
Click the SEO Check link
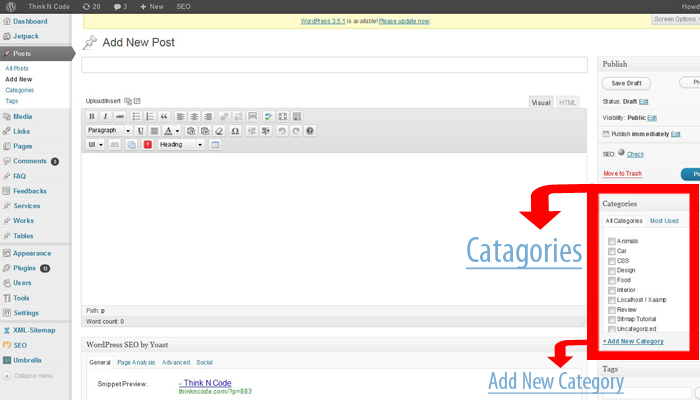635,154
